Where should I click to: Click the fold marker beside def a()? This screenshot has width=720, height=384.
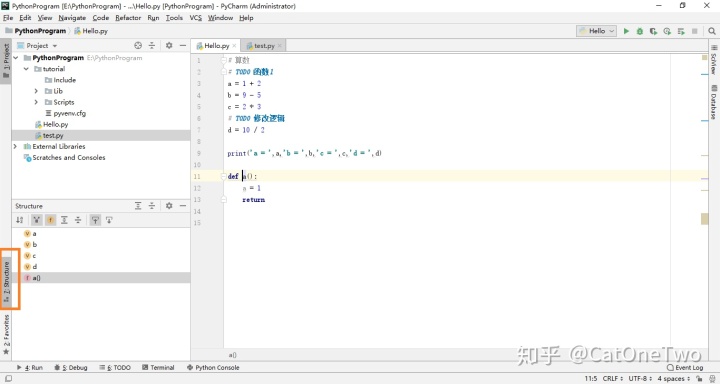click(x=224, y=176)
